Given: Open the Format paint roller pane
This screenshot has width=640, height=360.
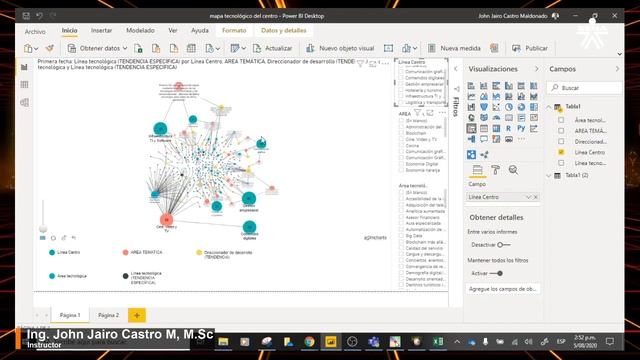Looking at the screenshot, I should [496, 170].
